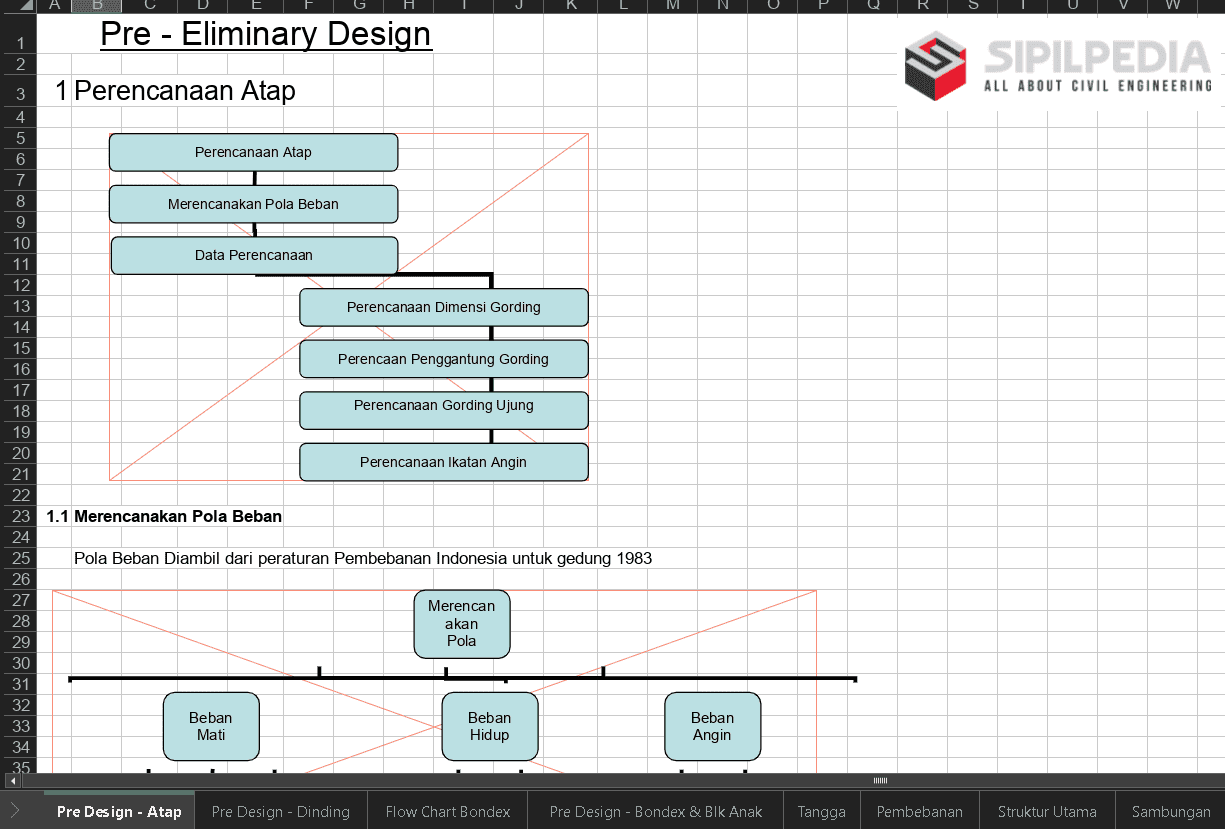Select the Beban Angin flowchart shape
Viewport: 1225px width, 829px height.
click(x=712, y=726)
